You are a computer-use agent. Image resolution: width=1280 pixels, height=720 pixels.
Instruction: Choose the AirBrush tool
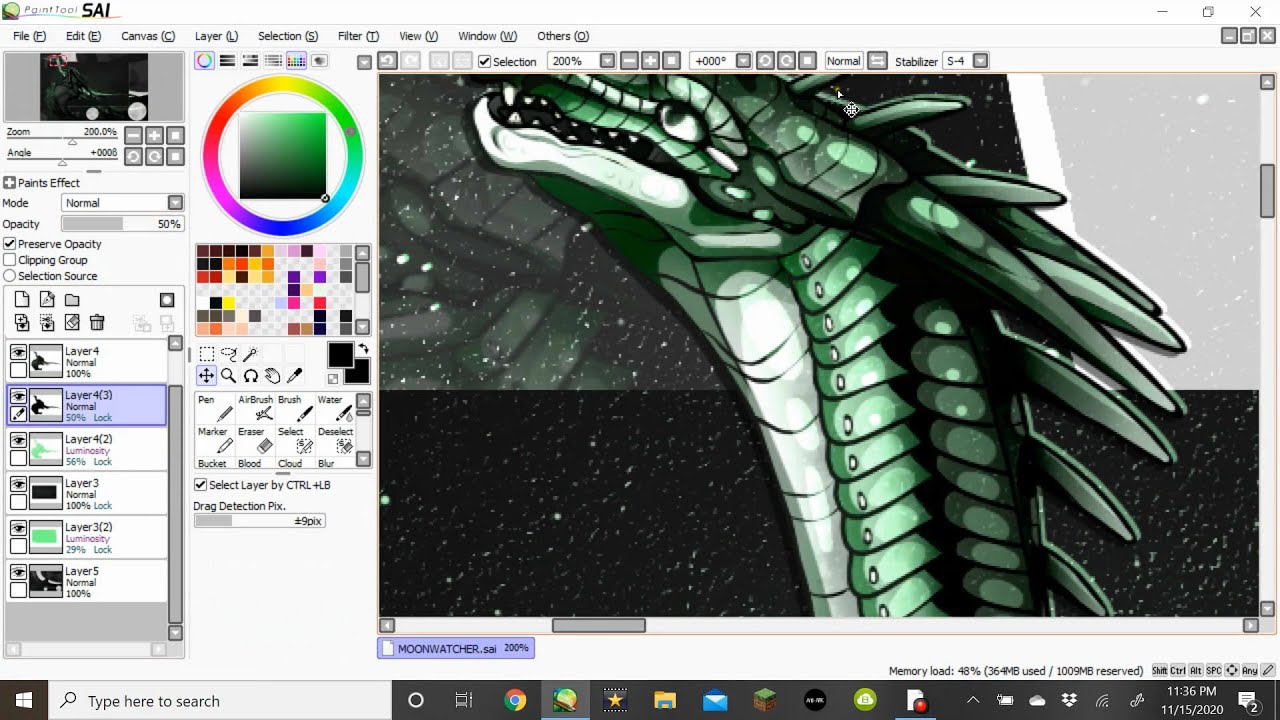coord(255,408)
